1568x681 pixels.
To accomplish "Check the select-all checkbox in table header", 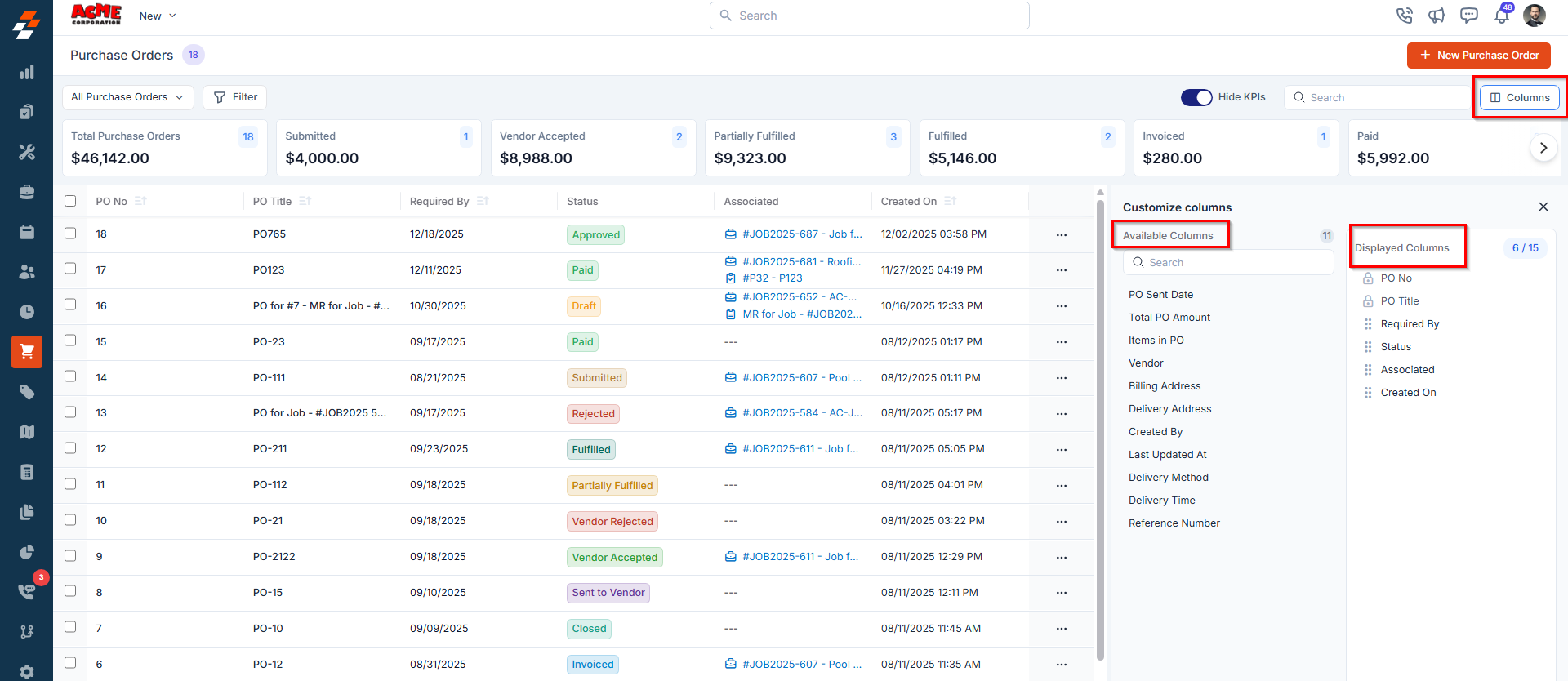I will click(70, 201).
